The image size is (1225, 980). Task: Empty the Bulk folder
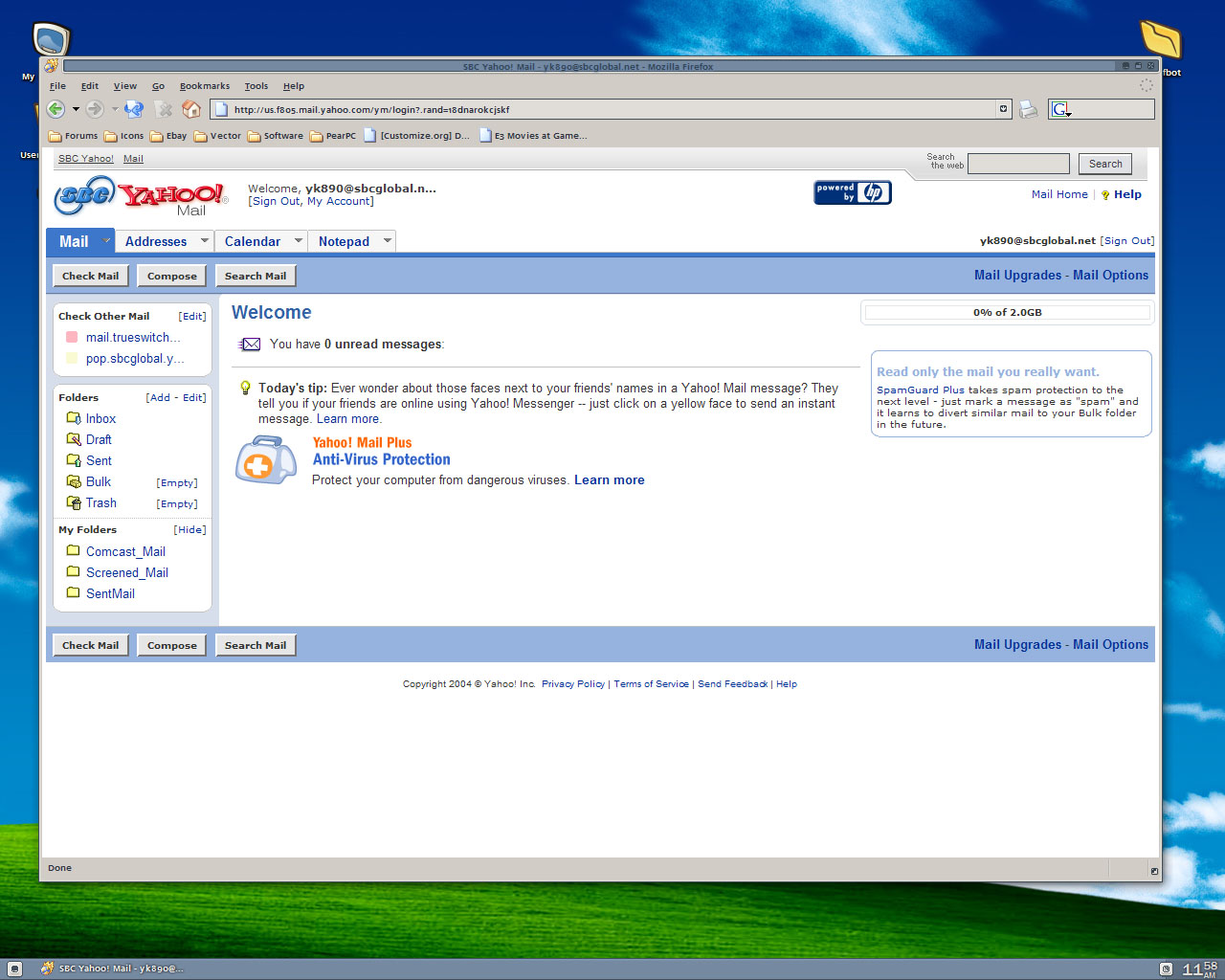[x=177, y=483]
